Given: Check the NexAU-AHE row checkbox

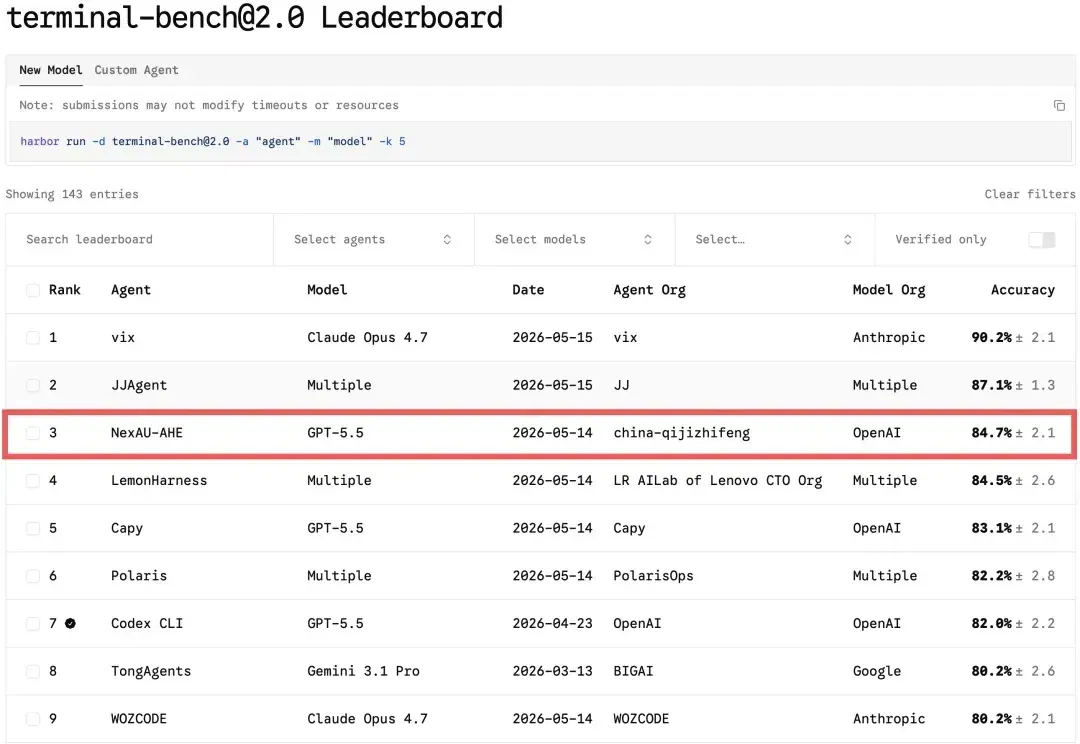Looking at the screenshot, I should (33, 433).
